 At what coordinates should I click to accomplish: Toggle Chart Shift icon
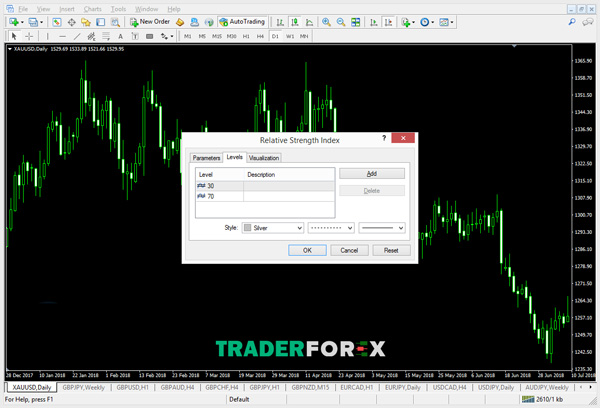pyautogui.click(x=388, y=22)
